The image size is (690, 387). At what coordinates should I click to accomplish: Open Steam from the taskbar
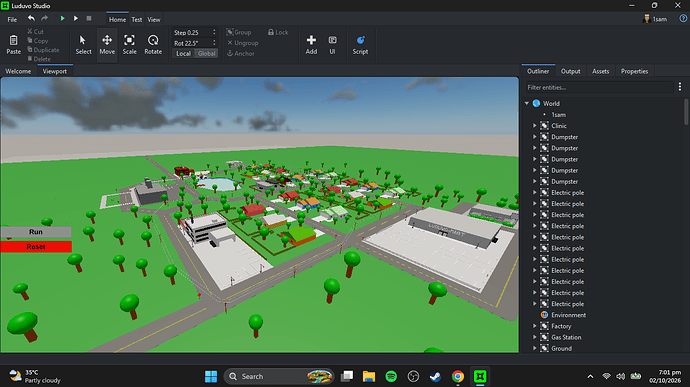click(x=435, y=376)
